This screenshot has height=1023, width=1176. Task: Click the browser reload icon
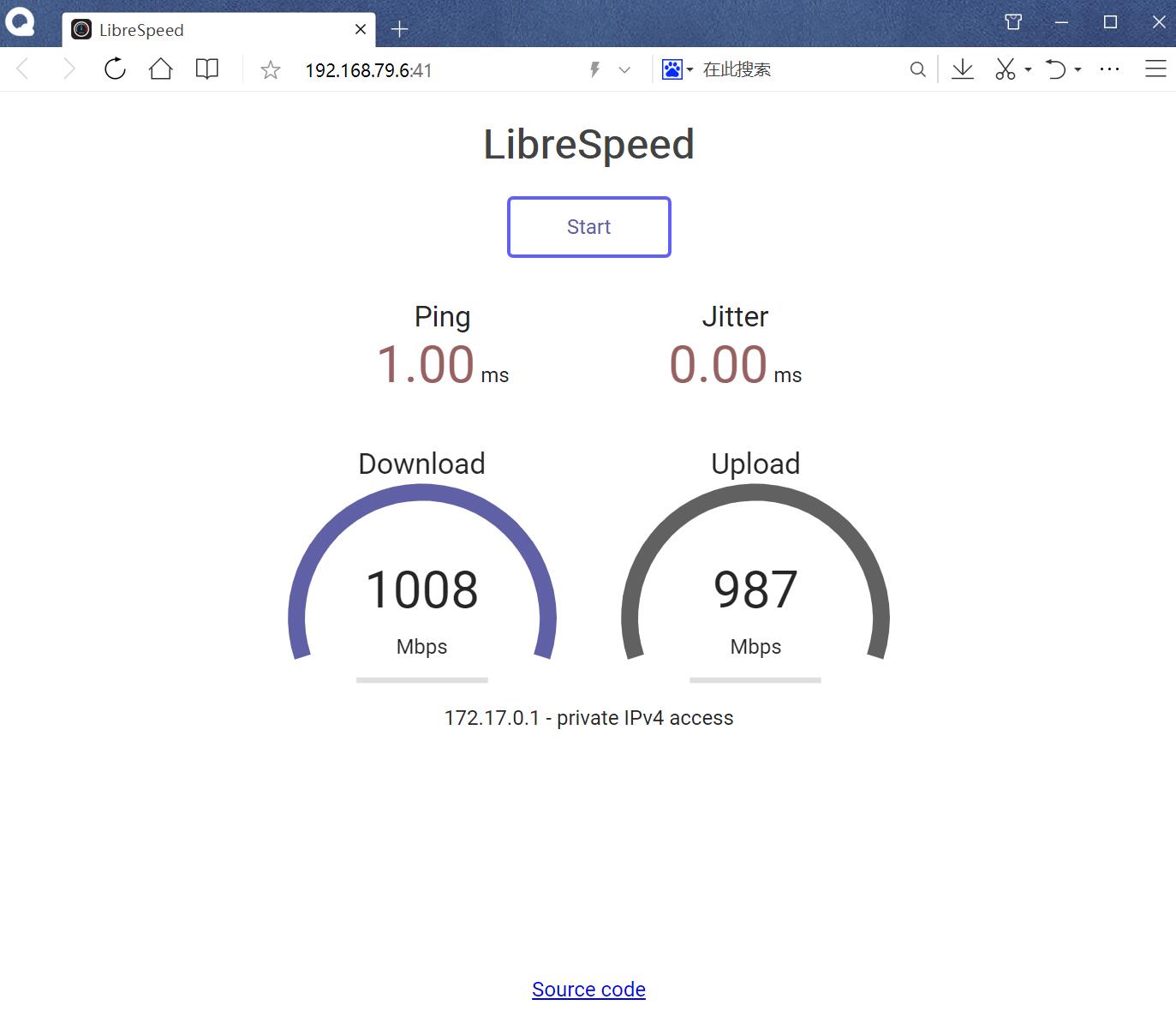(x=115, y=69)
